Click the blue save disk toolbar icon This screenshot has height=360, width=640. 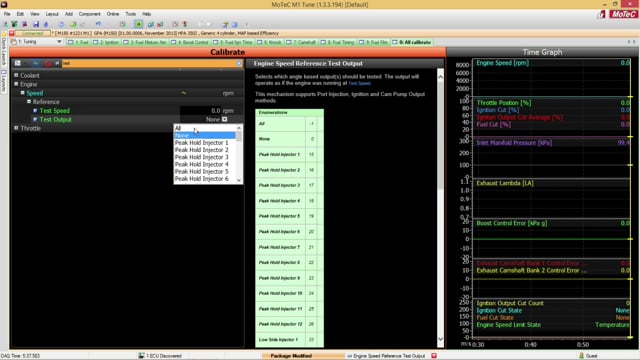click(36, 24)
